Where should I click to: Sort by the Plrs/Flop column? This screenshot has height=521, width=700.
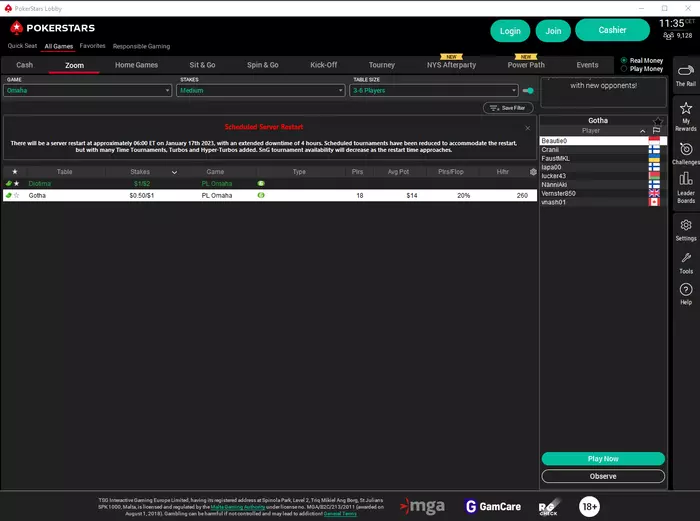(x=451, y=172)
